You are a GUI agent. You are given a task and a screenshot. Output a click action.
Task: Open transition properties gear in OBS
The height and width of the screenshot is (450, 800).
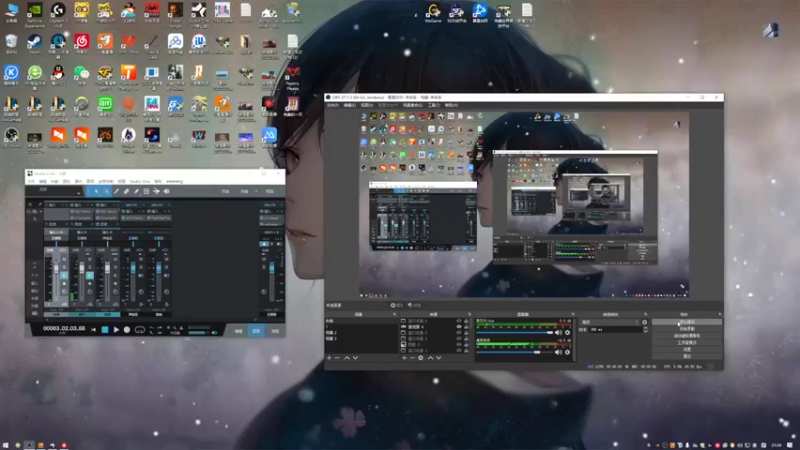pyautogui.click(x=645, y=322)
